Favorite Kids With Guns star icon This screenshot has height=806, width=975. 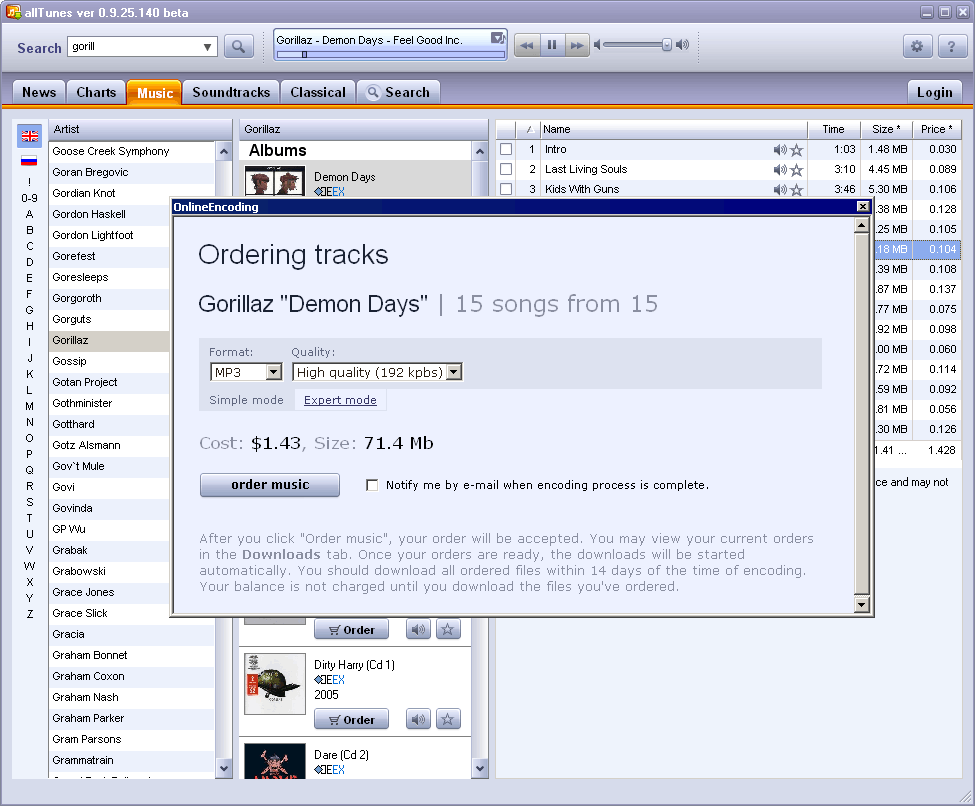(797, 190)
